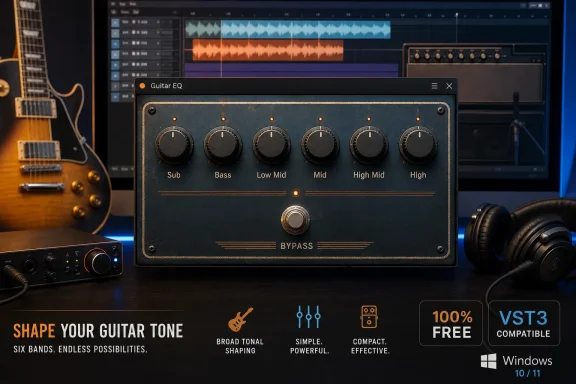This screenshot has height=384, width=576.
Task: Click the pedal Compact Effective icon
Action: (369, 316)
